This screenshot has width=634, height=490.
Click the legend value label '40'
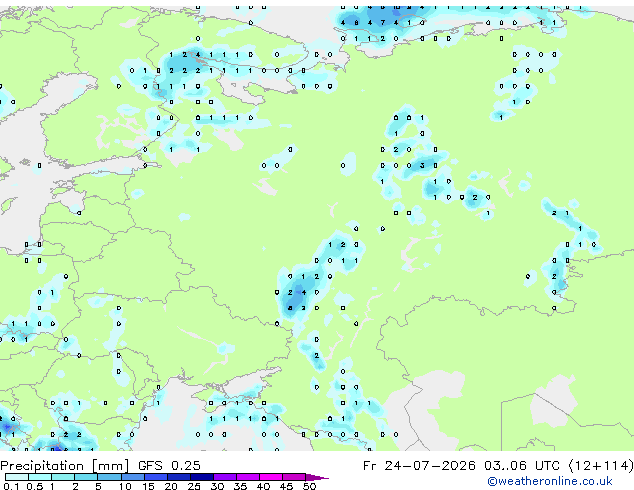pos(263,486)
